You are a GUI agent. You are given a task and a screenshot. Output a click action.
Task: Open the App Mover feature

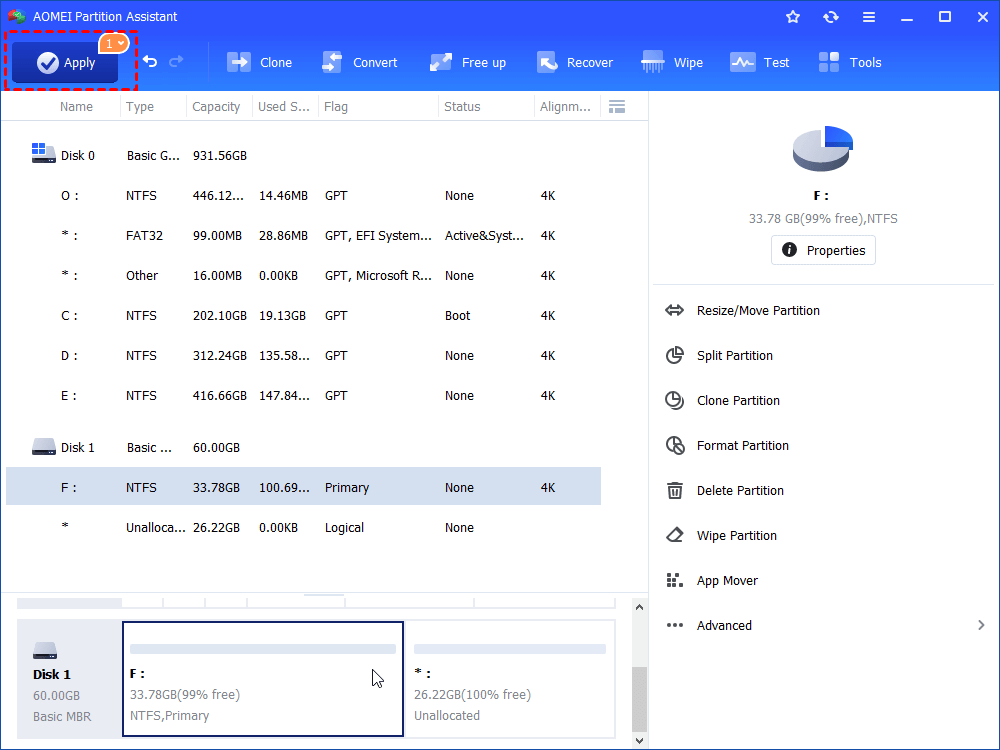tap(729, 580)
